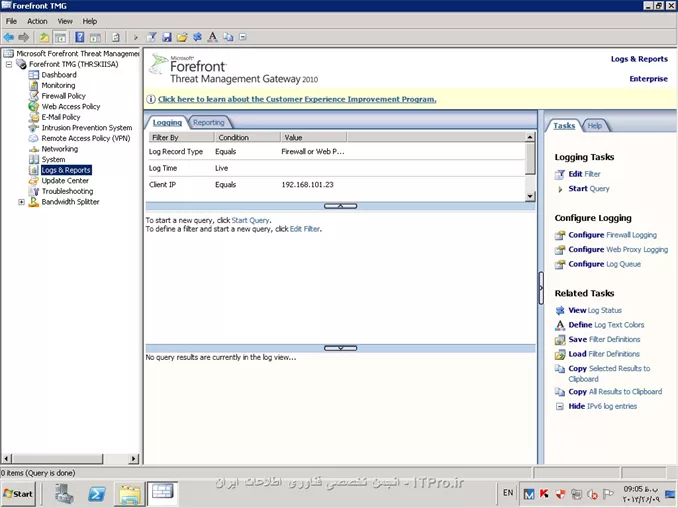
Task: Open the View menu
Action: click(65, 21)
